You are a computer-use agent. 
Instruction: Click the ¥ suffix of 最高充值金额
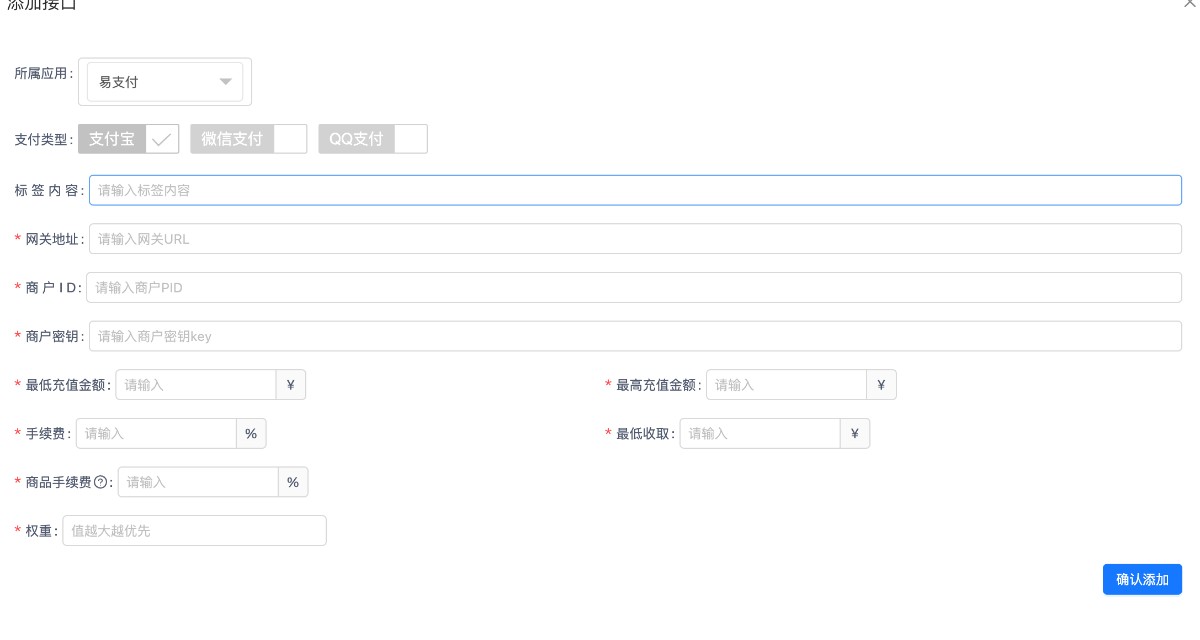pos(881,385)
